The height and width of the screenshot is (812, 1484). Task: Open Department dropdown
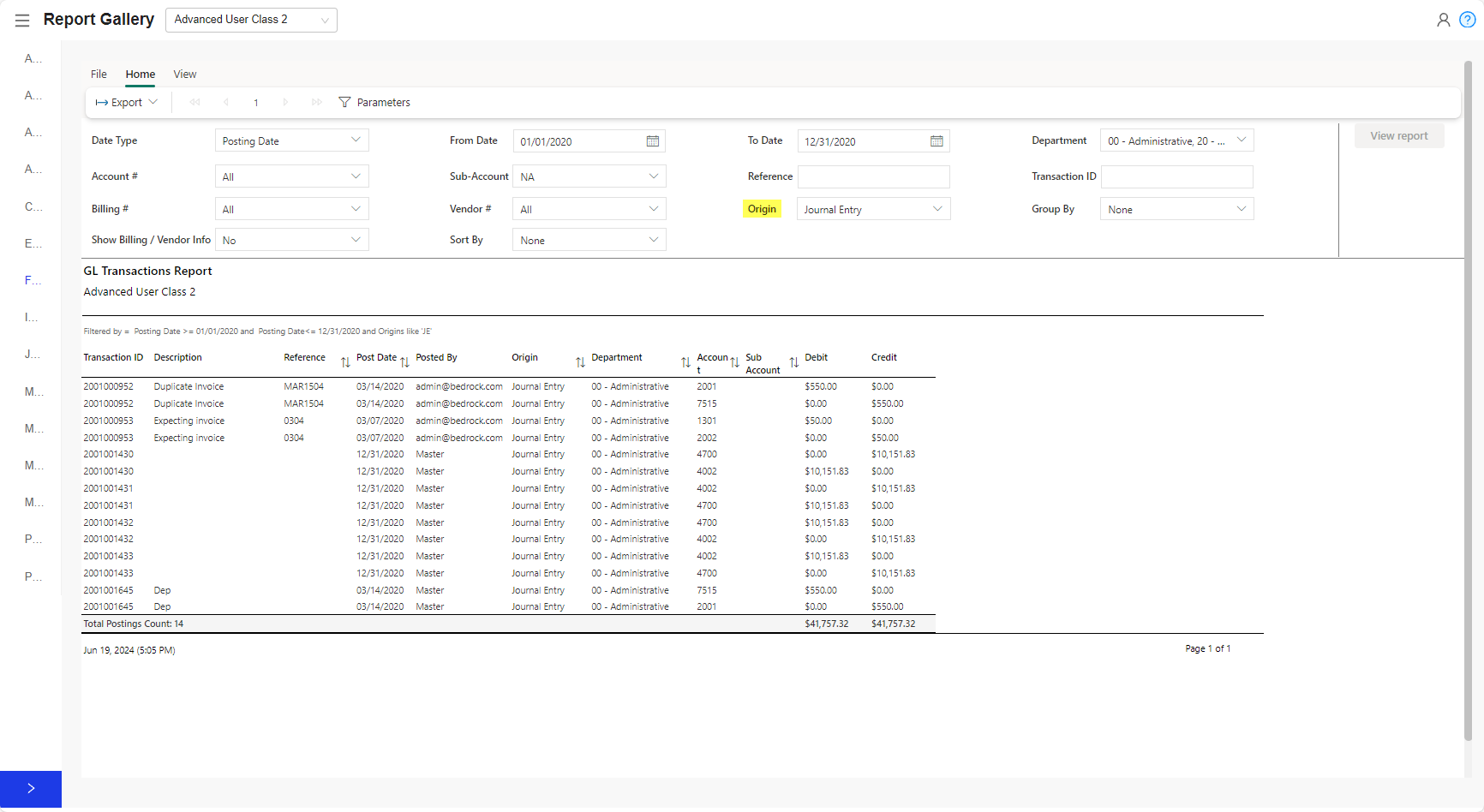1177,140
